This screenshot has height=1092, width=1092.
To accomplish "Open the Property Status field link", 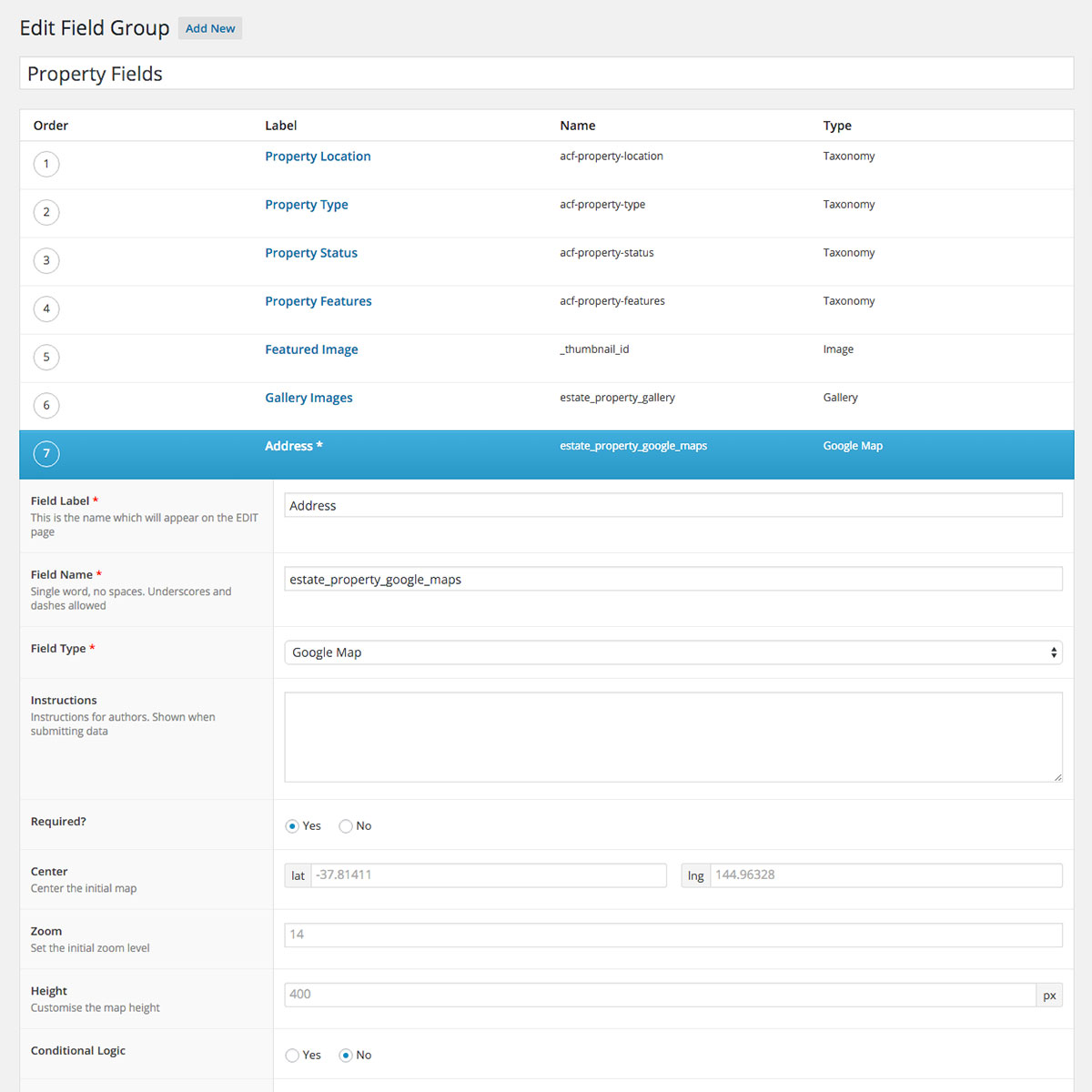I will click(x=310, y=253).
